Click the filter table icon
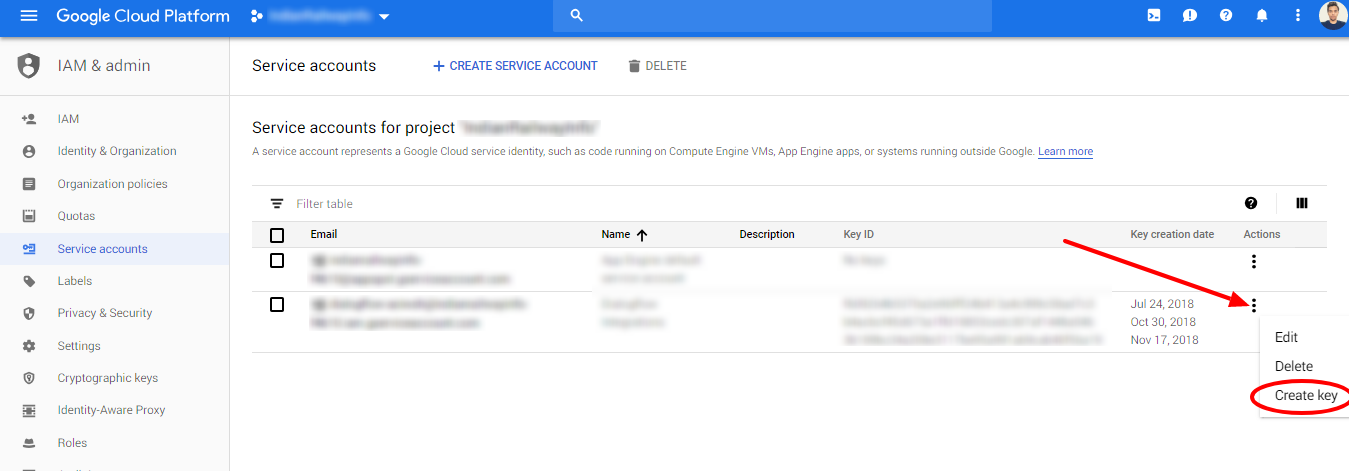Image resolution: width=1349 pixels, height=471 pixels. (277, 204)
